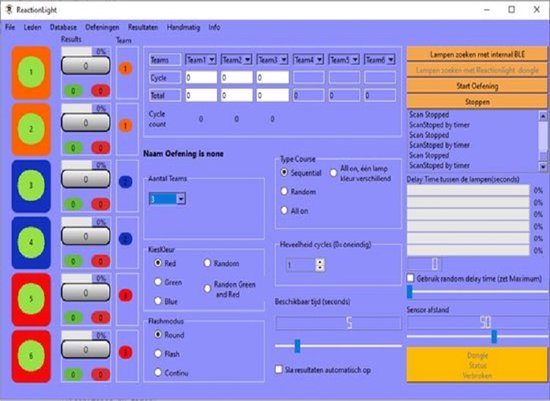Open the Leden menu
Screen dimensions: 550x401
click(32, 27)
